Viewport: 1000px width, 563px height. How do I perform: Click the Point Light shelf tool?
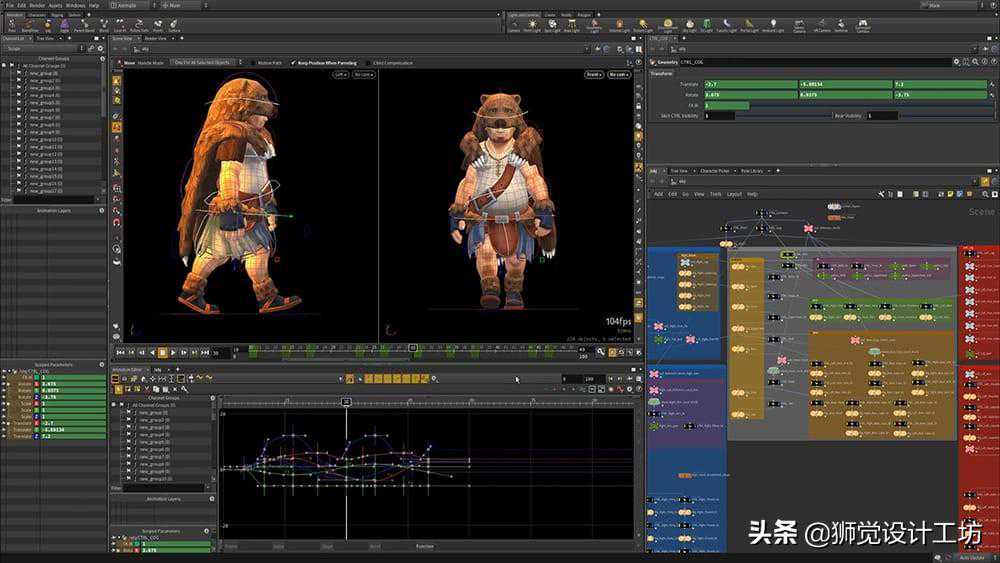(532, 25)
